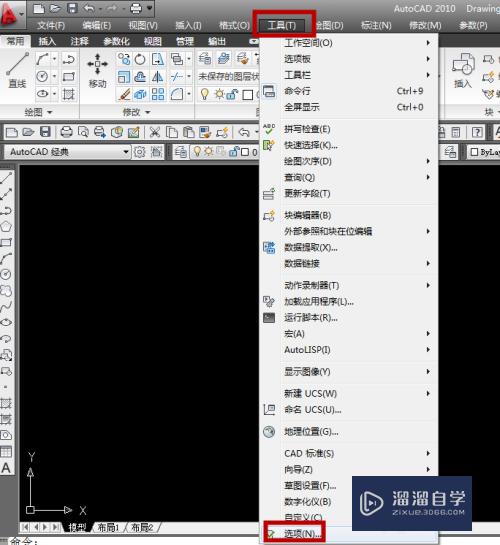The image size is (500, 545).
Task: Click the ByLayer color swatch box
Action: tap(474, 152)
